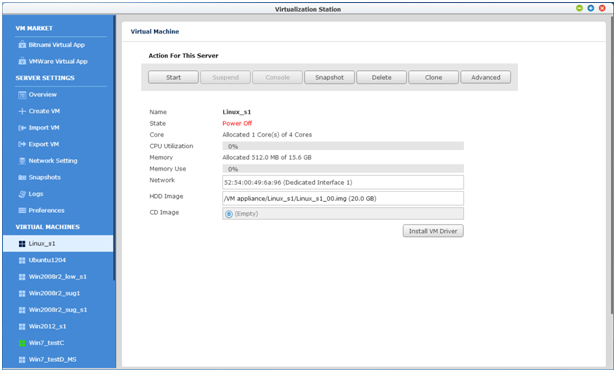The width and height of the screenshot is (616, 372).
Task: Click the SERVER SETTINGS section header
Action: 45,78
